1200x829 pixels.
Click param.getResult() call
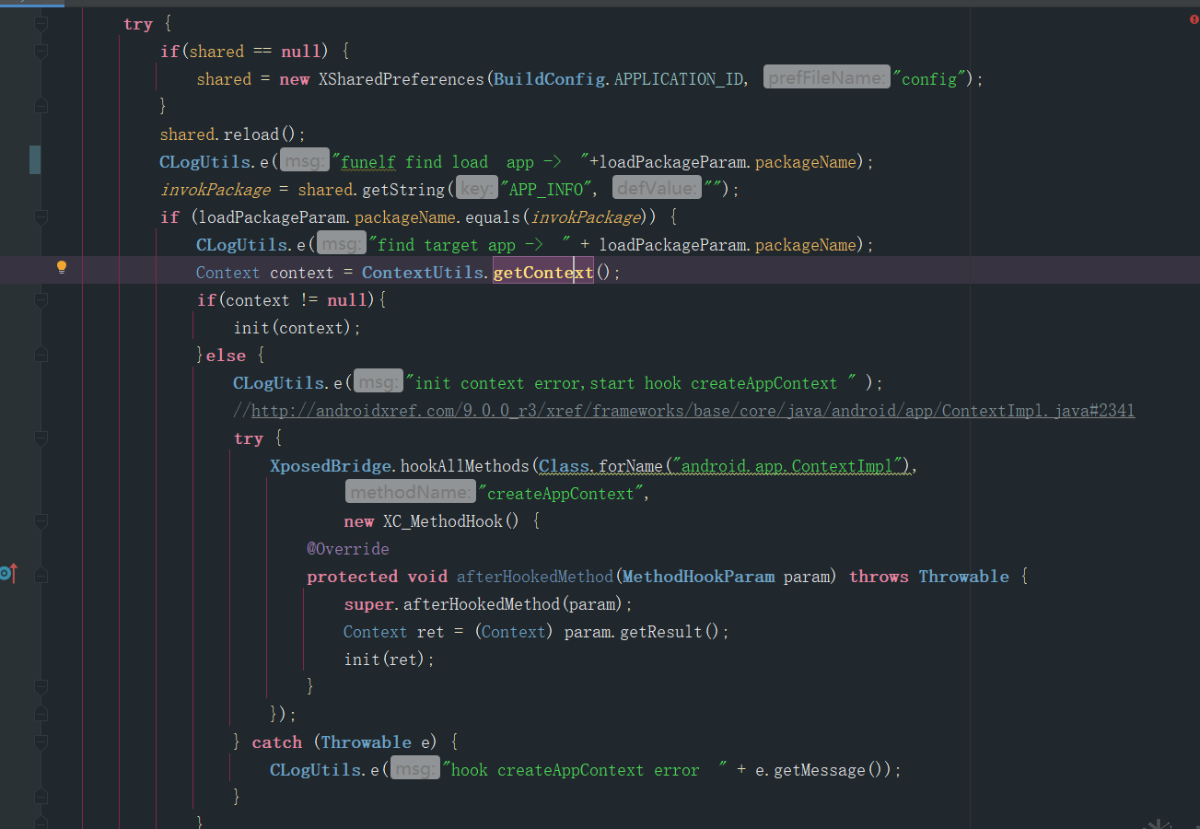646,632
